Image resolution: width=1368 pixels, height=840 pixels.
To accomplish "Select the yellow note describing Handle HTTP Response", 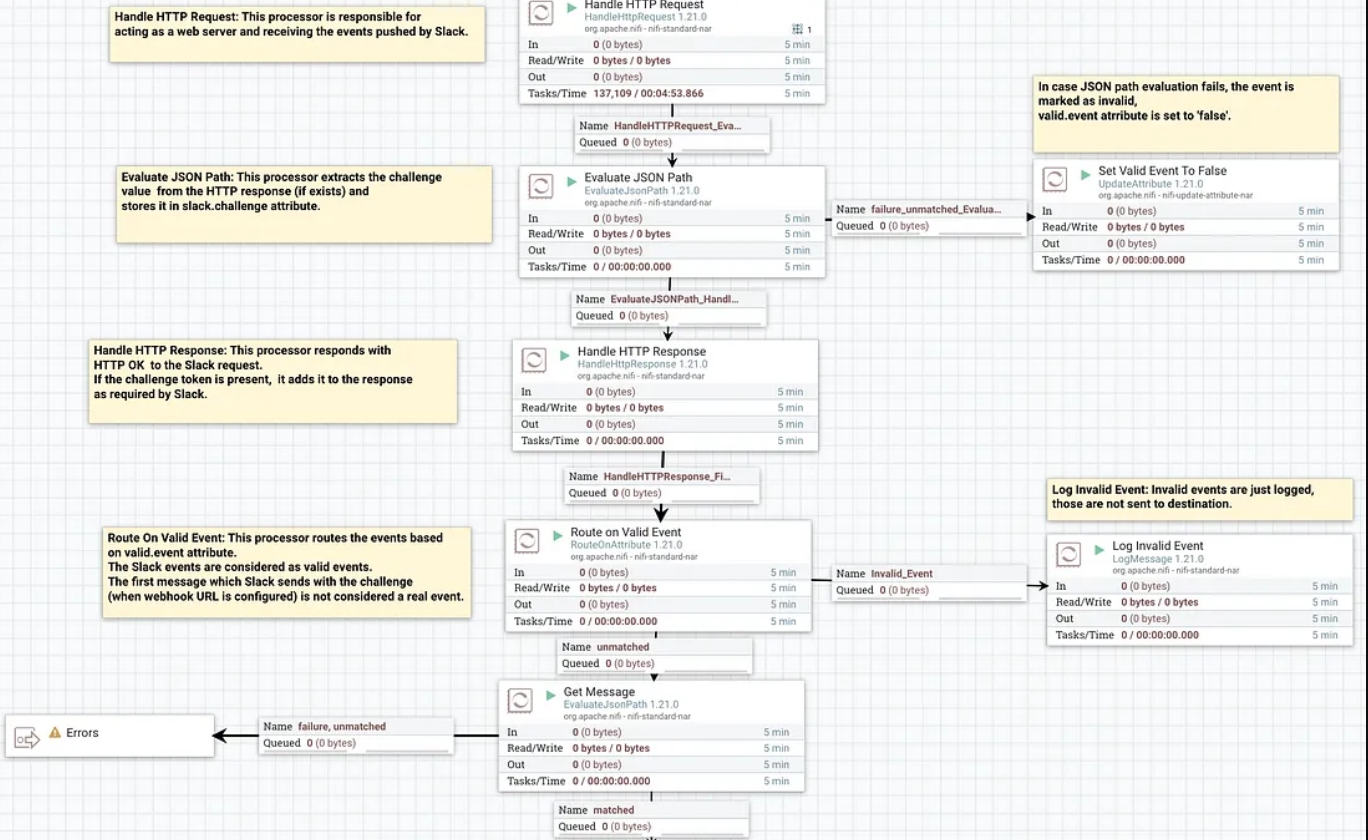I will pos(273,381).
